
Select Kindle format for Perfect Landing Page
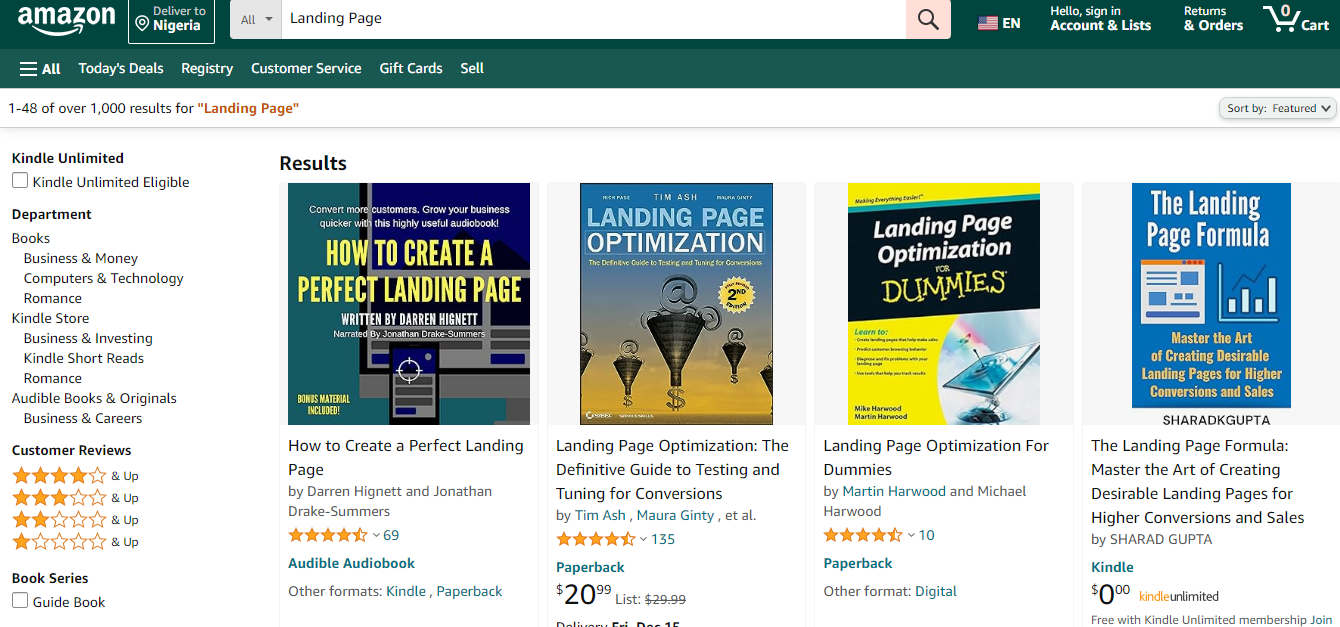pos(406,591)
